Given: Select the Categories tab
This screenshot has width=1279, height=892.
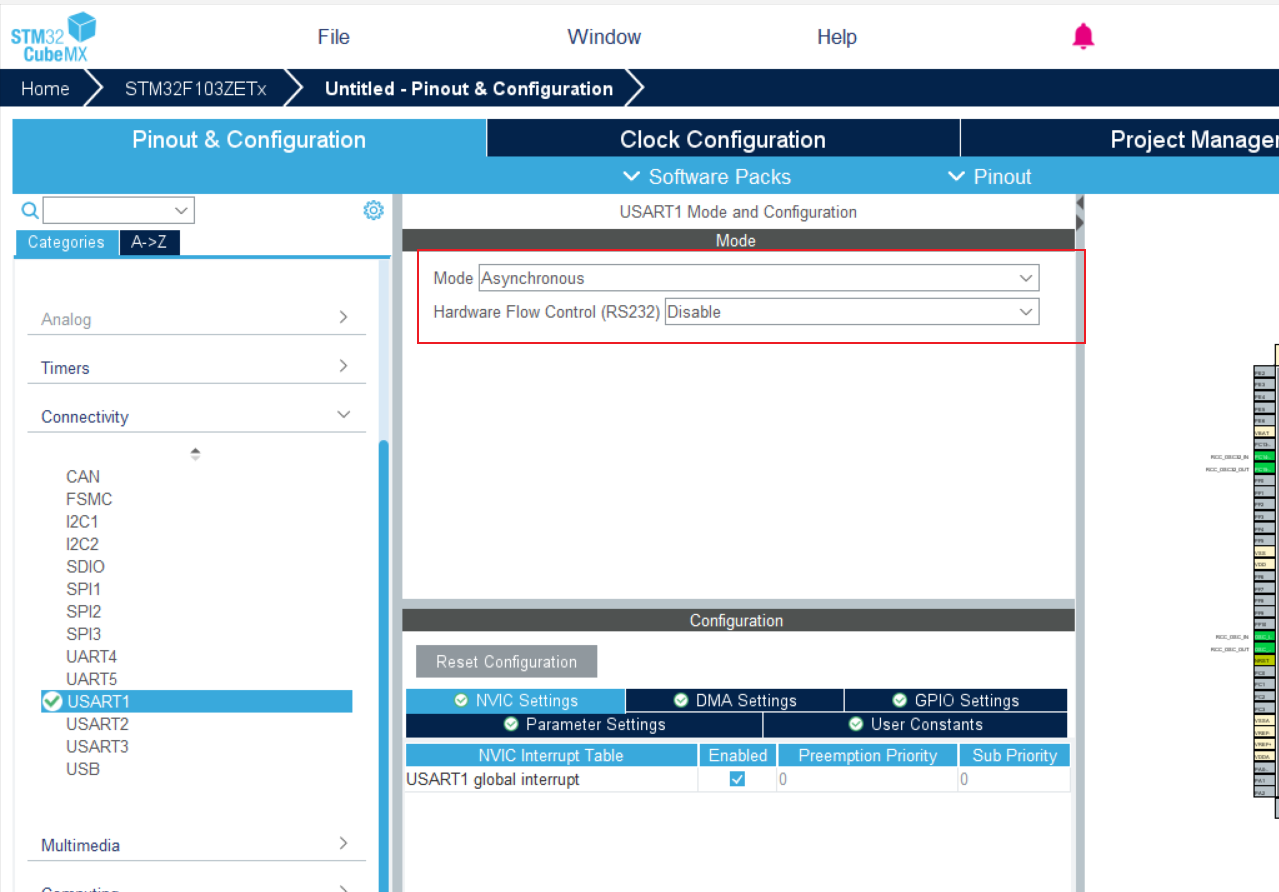Looking at the screenshot, I should (66, 242).
